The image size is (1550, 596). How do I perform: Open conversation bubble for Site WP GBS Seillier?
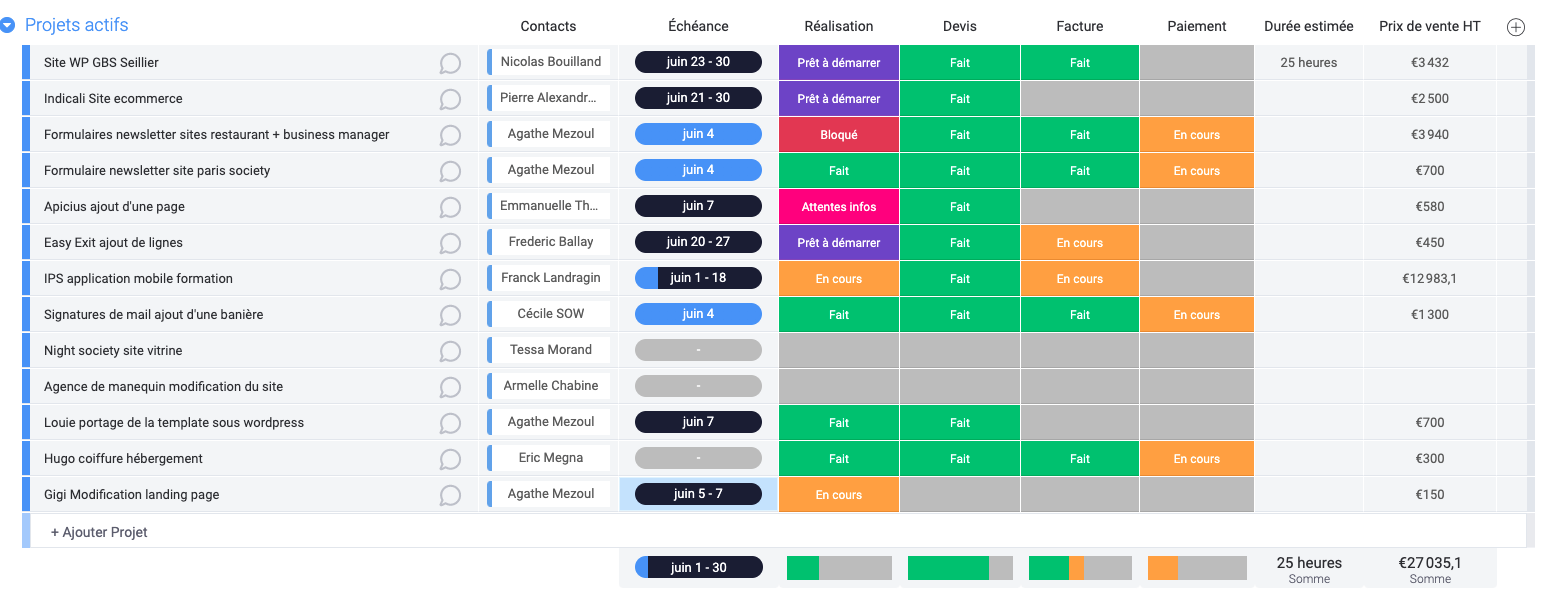450,63
